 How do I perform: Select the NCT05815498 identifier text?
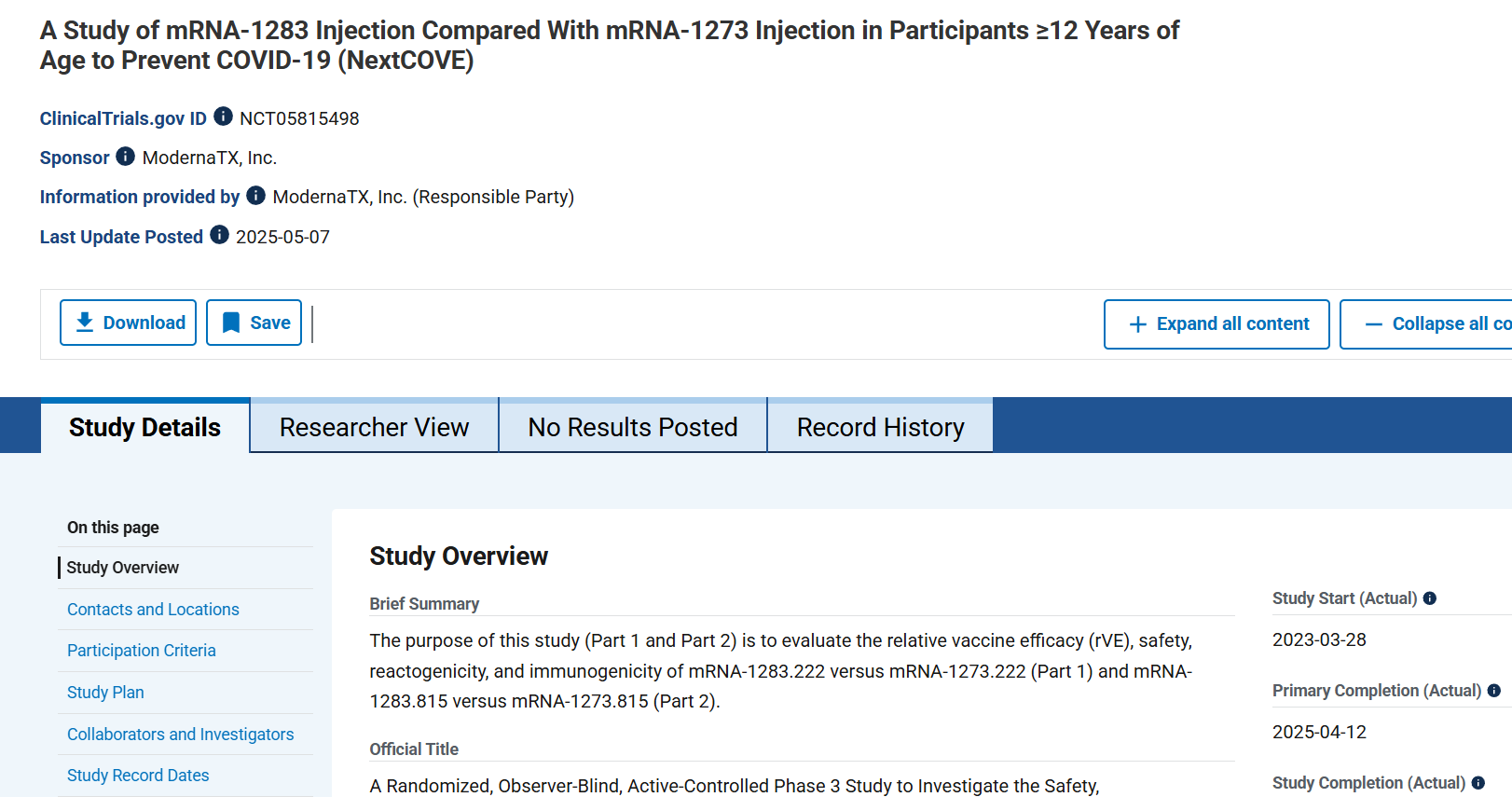pos(299,118)
